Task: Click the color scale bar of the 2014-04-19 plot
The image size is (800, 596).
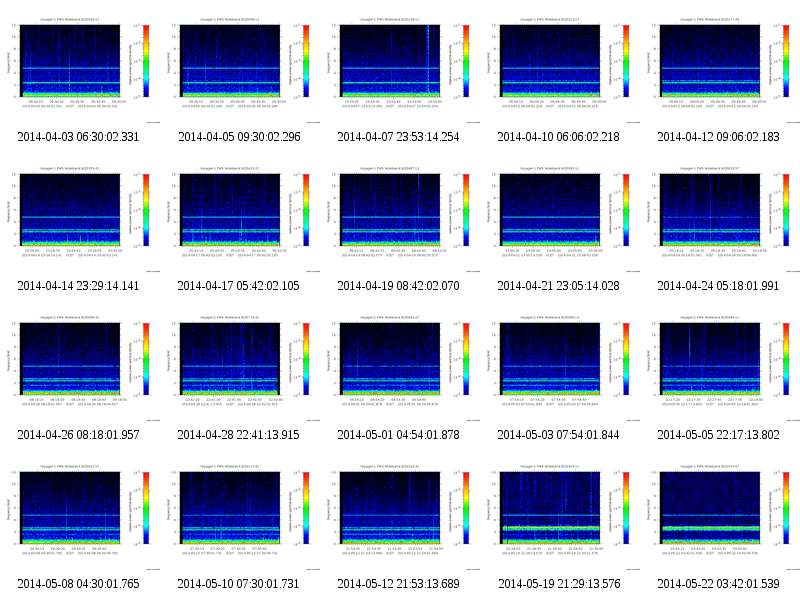Action: [466, 210]
